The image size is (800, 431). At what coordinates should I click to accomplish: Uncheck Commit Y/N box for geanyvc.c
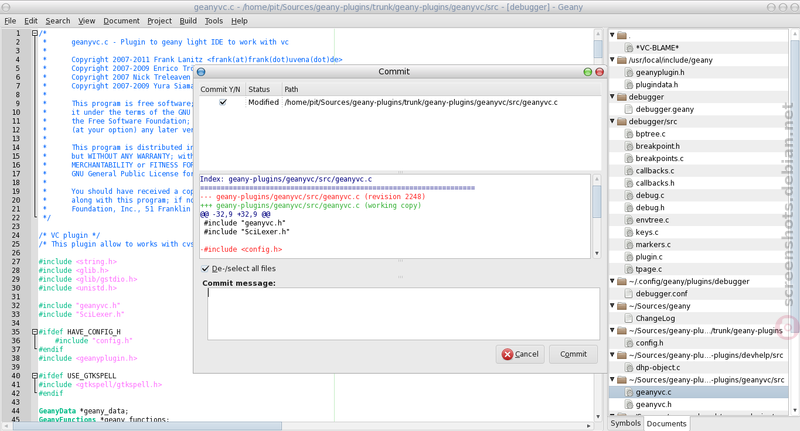223,102
